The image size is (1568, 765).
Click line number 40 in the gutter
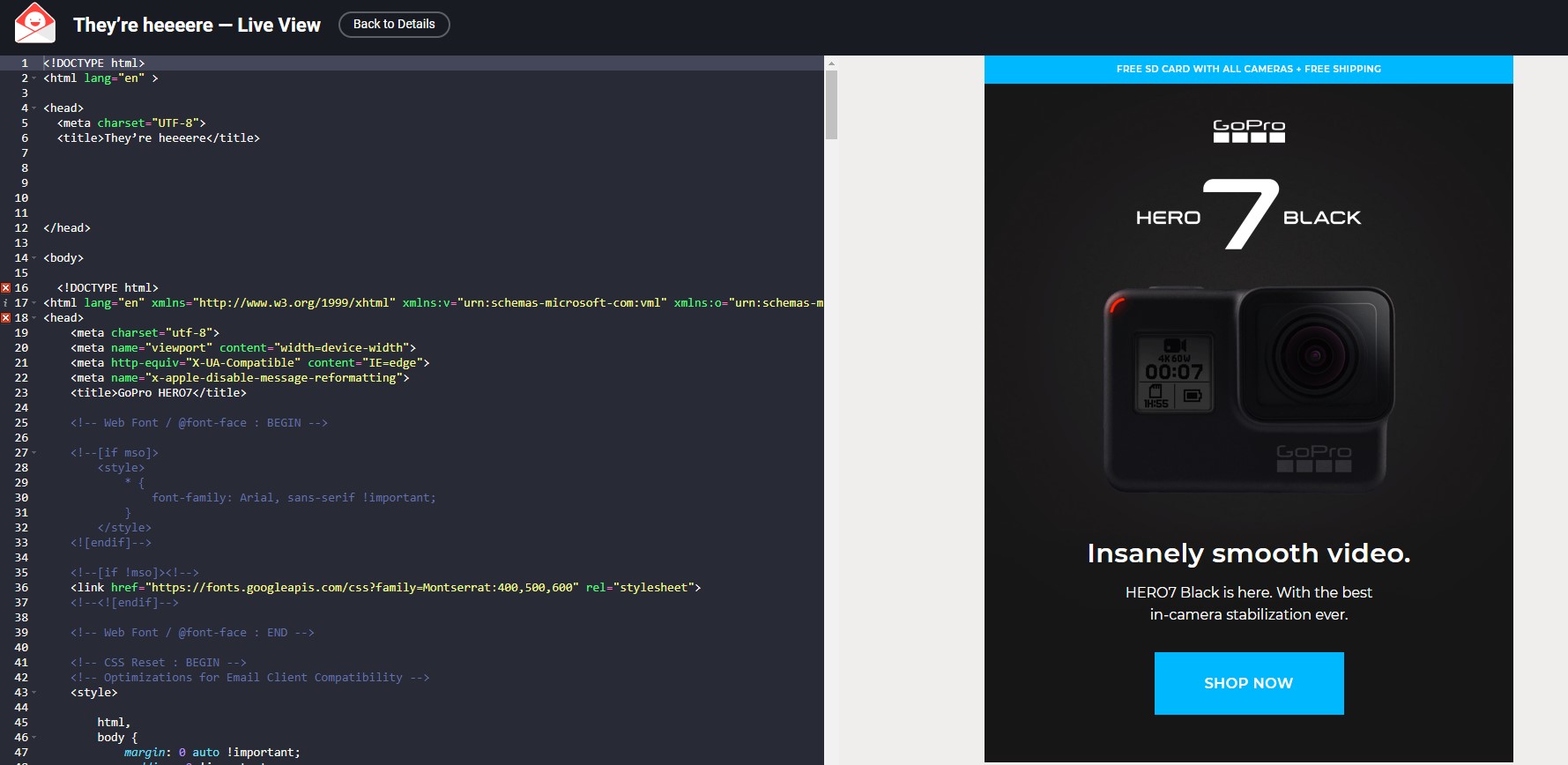(x=21, y=648)
